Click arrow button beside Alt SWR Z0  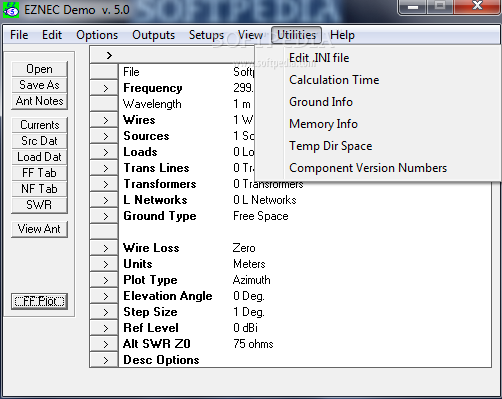click(104, 344)
